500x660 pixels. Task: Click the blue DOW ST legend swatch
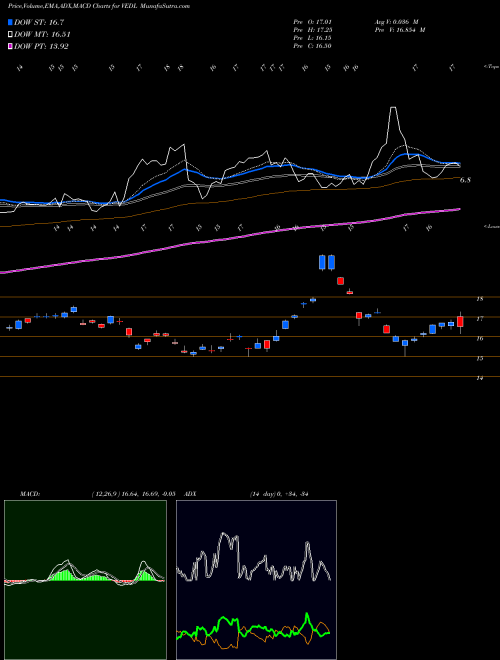tap(11, 22)
